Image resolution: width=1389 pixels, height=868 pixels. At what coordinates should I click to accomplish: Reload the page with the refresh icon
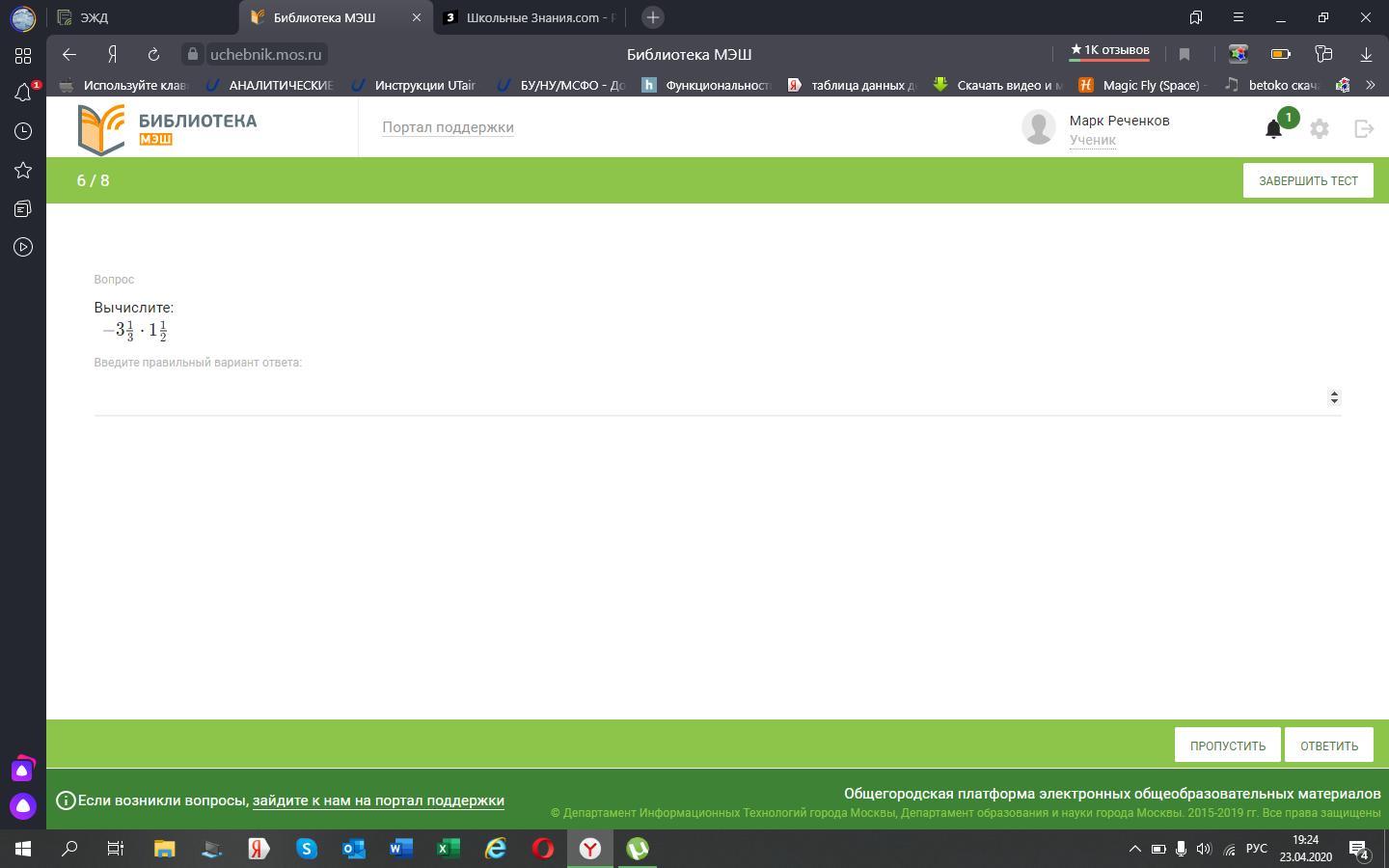[x=153, y=54]
